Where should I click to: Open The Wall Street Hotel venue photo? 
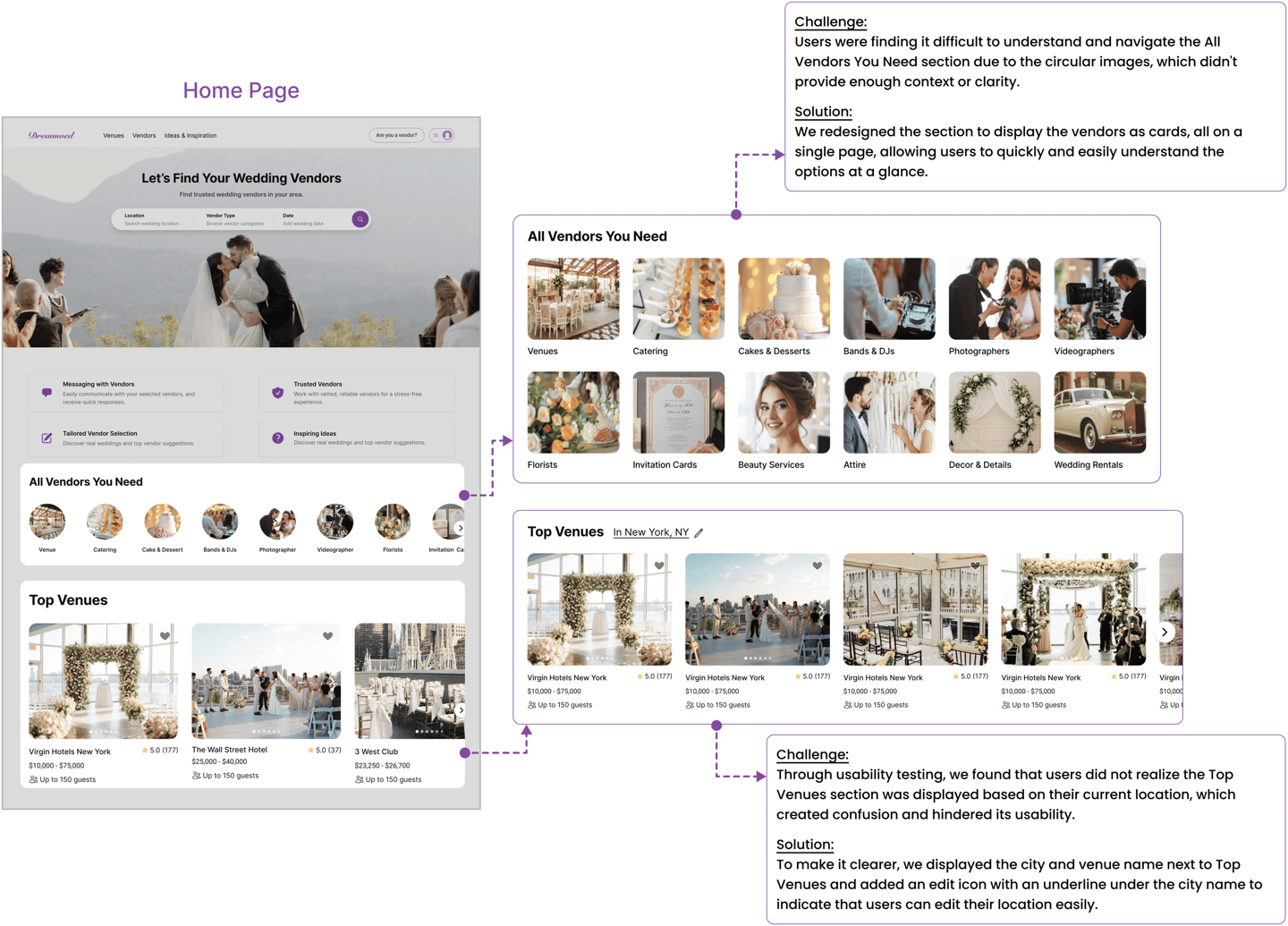click(x=267, y=681)
